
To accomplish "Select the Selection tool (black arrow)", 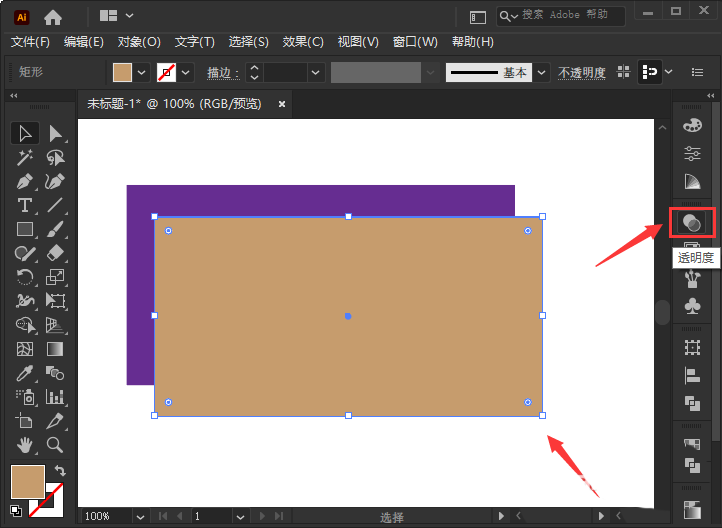I will (25, 134).
